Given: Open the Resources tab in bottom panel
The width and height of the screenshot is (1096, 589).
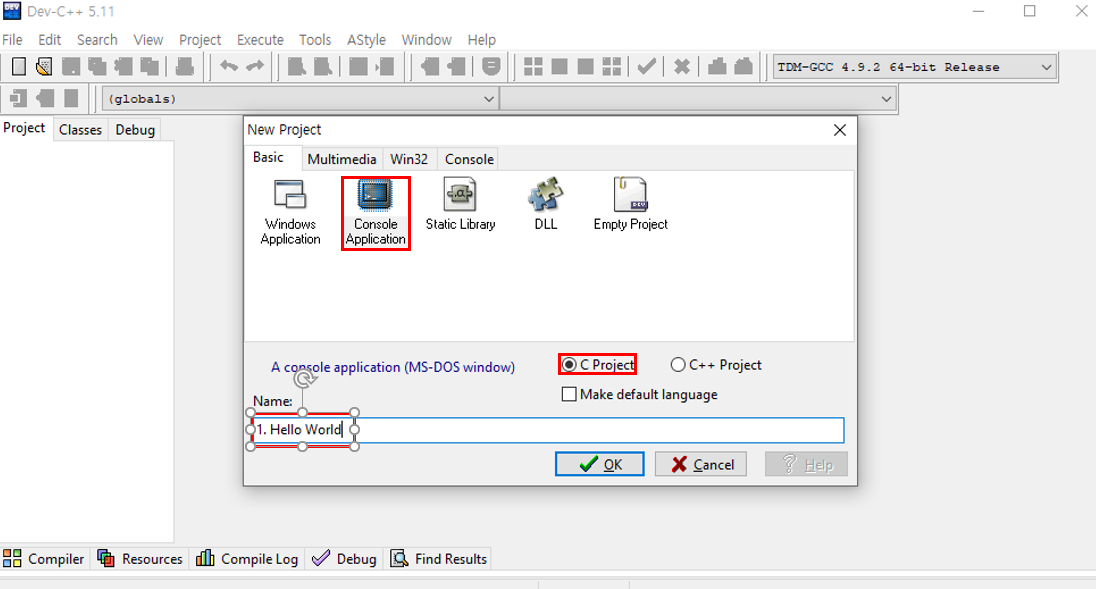Looking at the screenshot, I should [140, 559].
